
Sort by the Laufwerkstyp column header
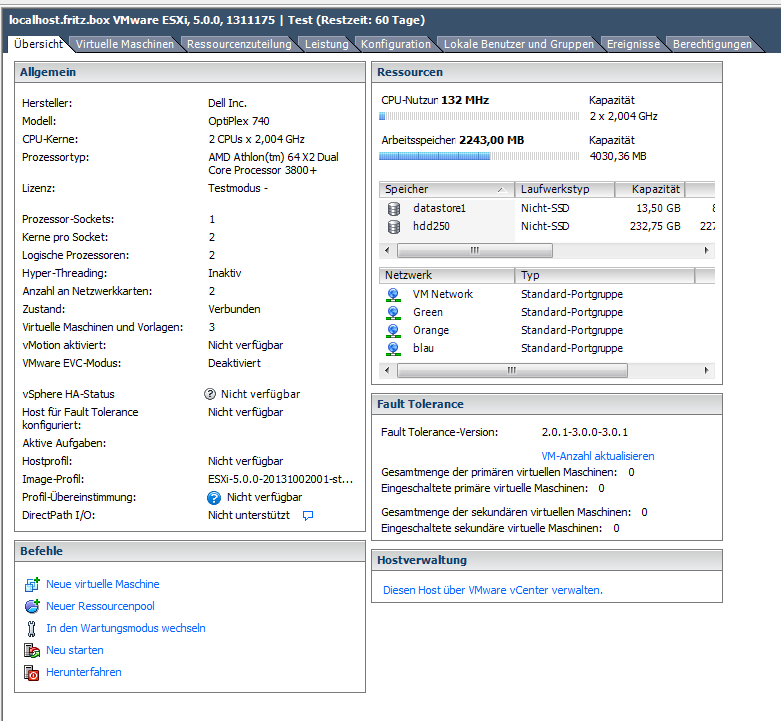pyautogui.click(x=564, y=189)
